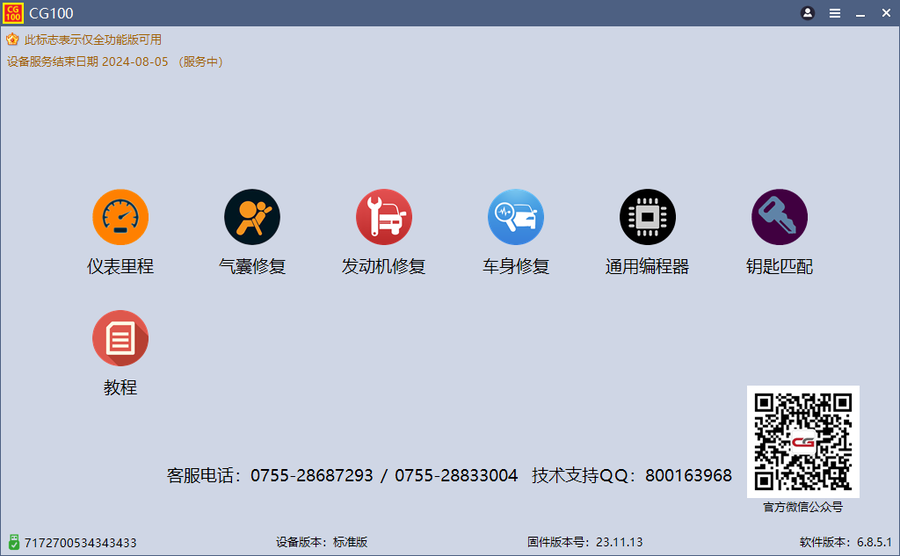Screen dimensions: 900x556
Task: Click the 软件版本 6.8.5.1 status text
Action: [845, 542]
